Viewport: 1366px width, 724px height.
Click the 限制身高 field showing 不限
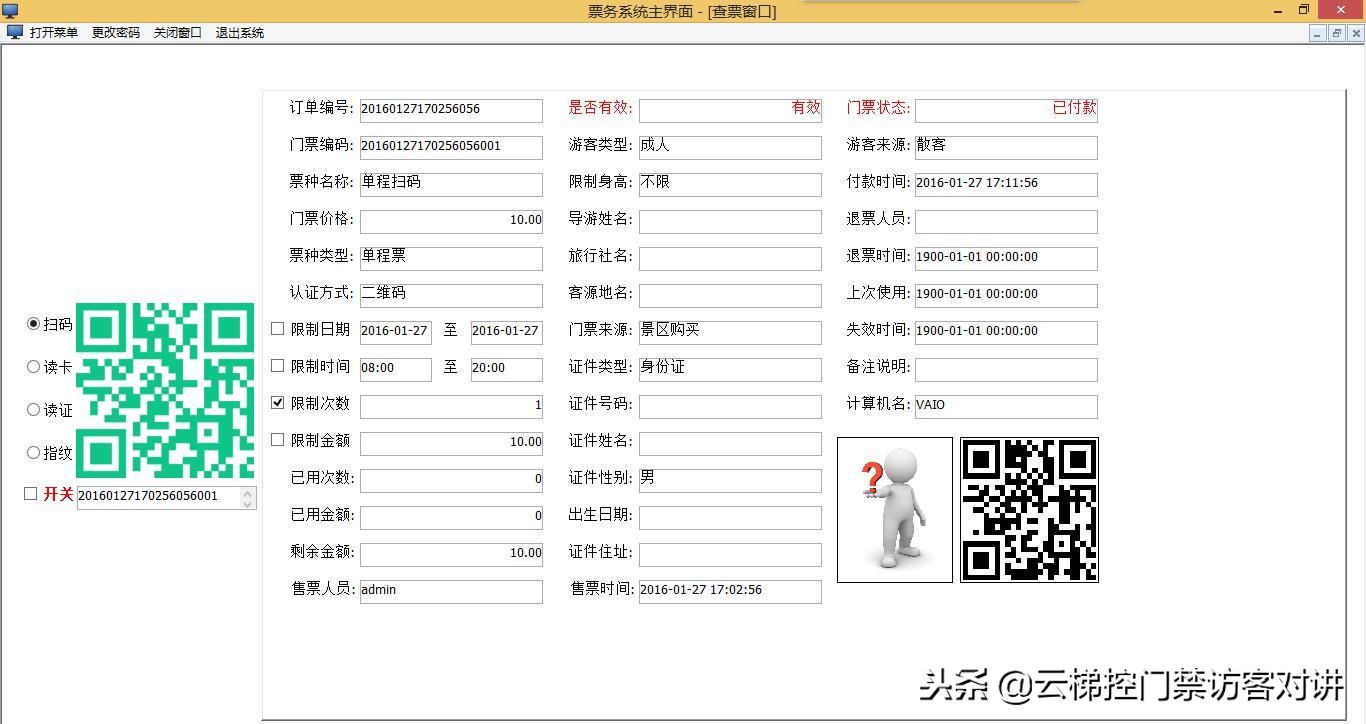pos(730,184)
